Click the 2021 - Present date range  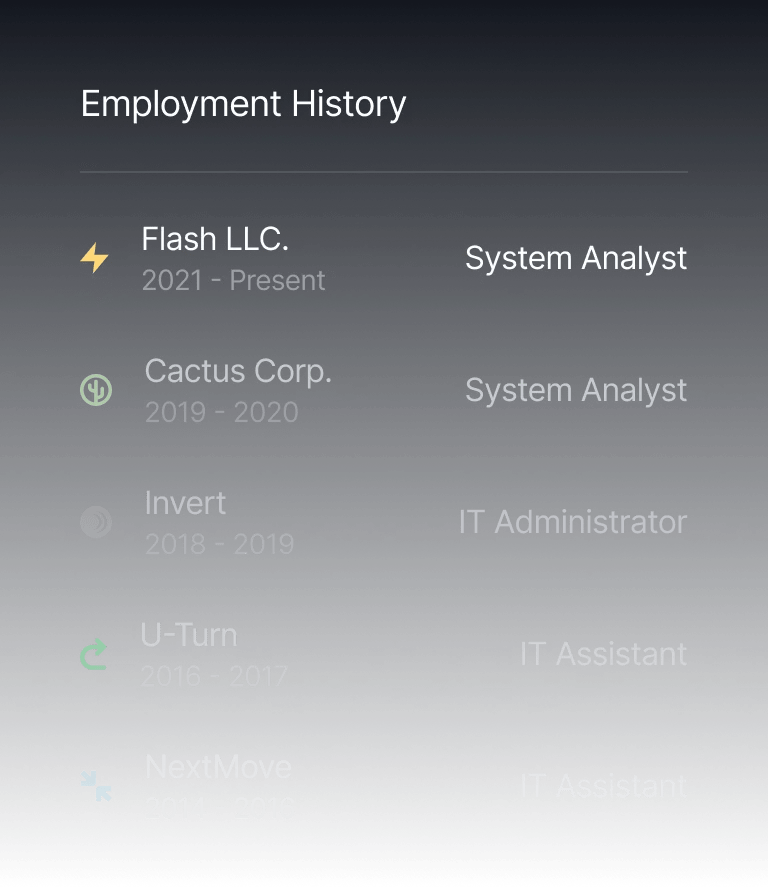pos(233,281)
